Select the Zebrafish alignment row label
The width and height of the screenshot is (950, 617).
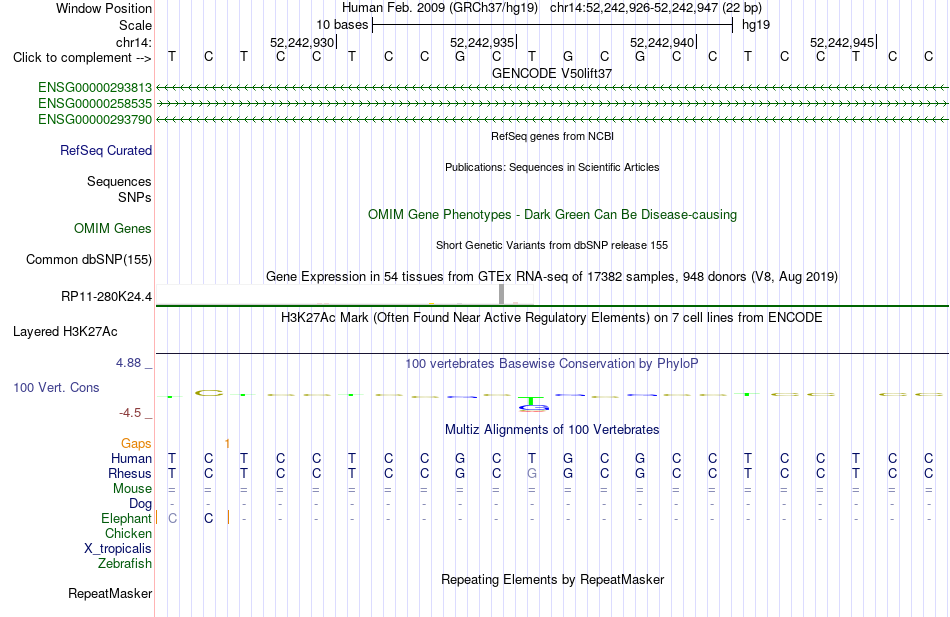click(124, 564)
